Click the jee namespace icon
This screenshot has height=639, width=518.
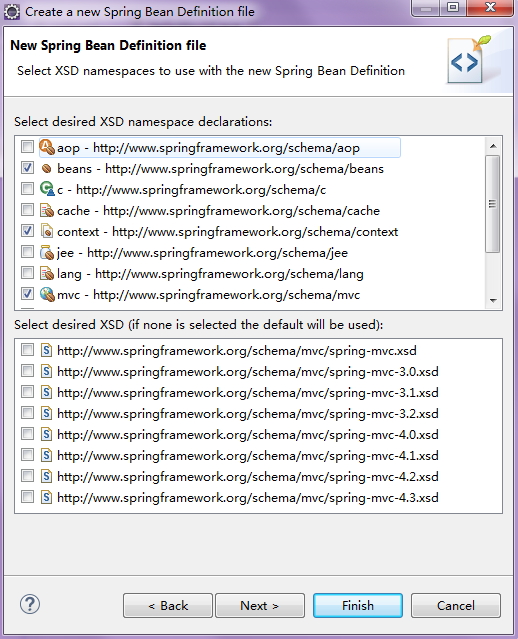[x=47, y=252]
